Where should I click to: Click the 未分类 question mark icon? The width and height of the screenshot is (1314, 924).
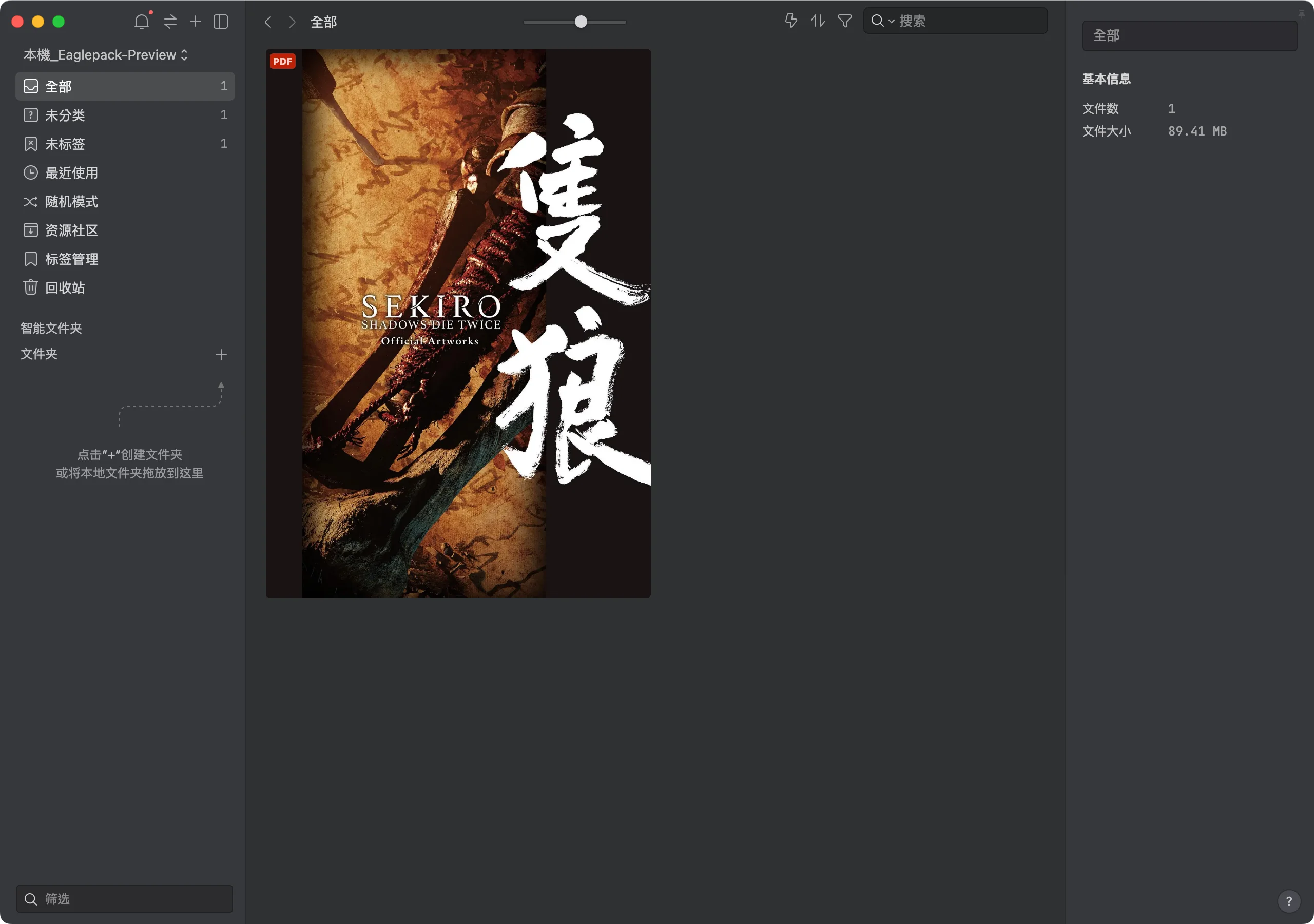(x=30, y=115)
